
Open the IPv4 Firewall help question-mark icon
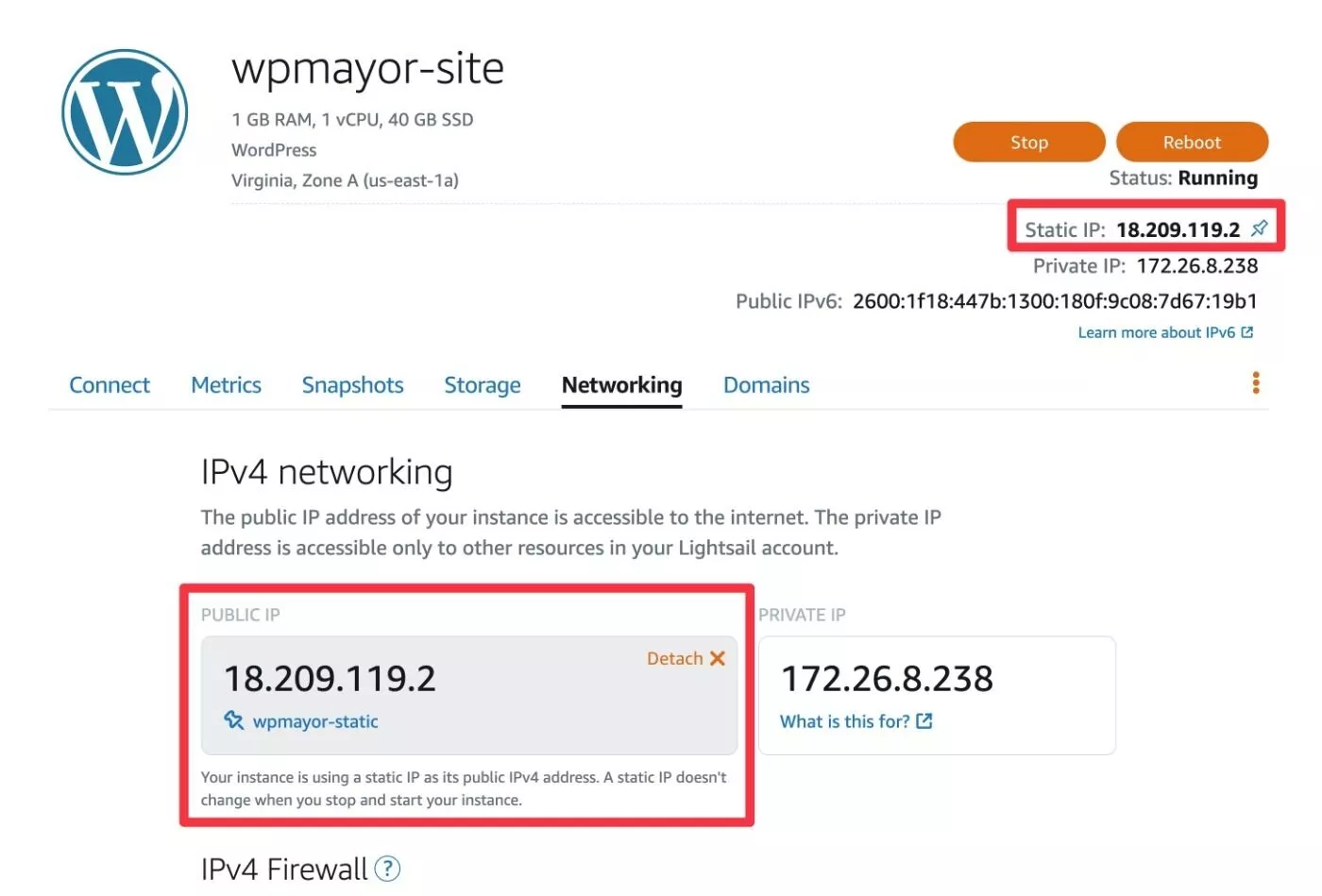tap(387, 869)
